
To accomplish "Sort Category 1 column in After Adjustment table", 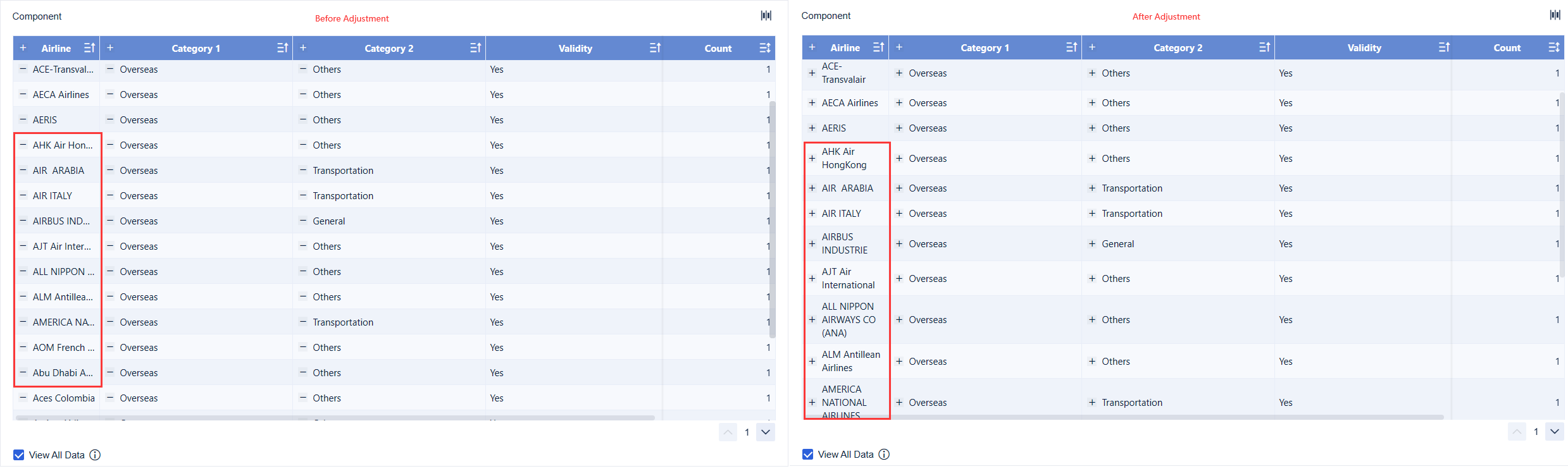I will click(1072, 47).
